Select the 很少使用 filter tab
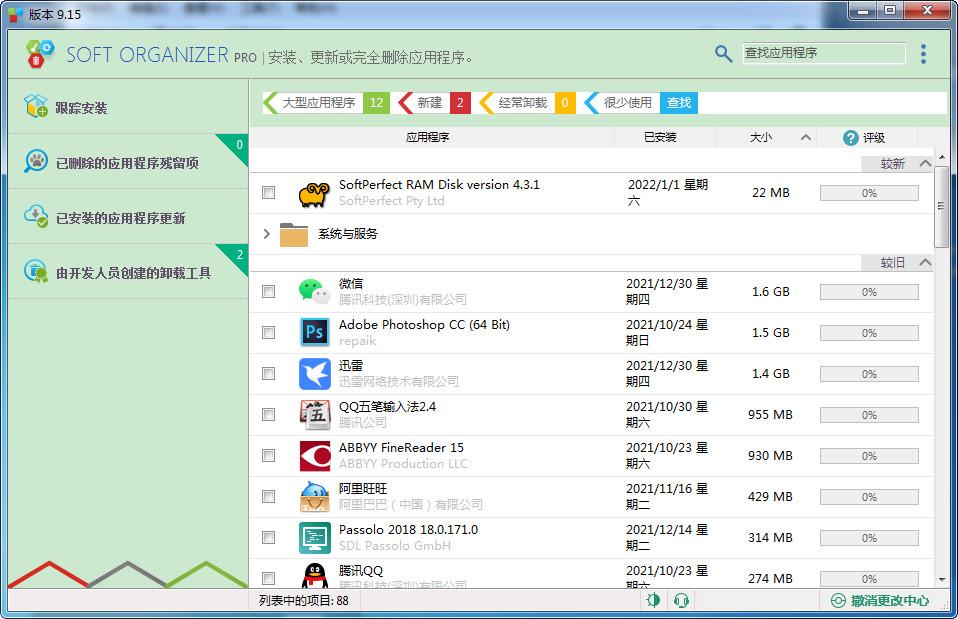 point(621,103)
